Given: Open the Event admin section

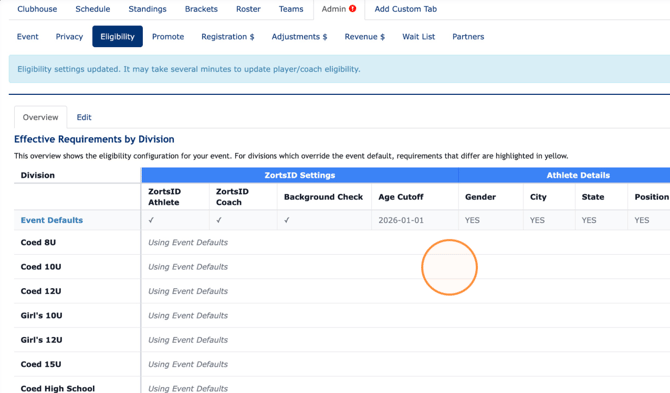Looking at the screenshot, I should tap(27, 37).
